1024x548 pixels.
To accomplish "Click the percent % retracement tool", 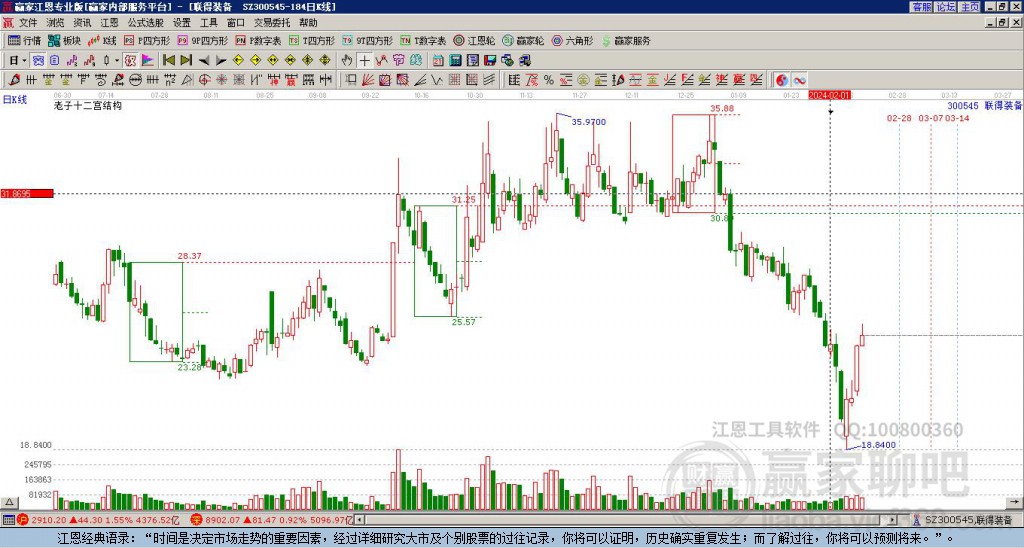I will coord(549,80).
